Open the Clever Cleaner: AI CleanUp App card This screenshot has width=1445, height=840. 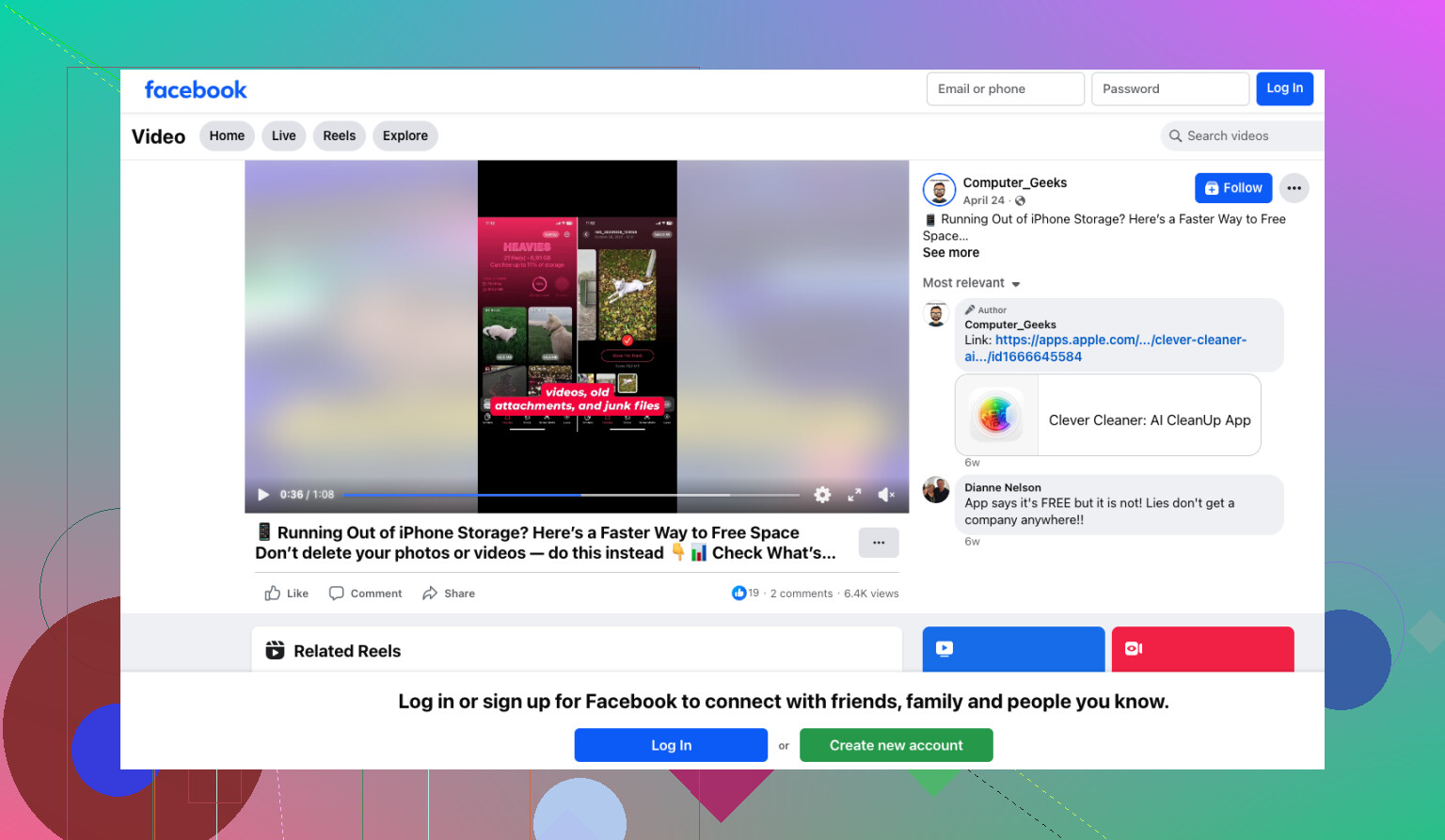1108,415
